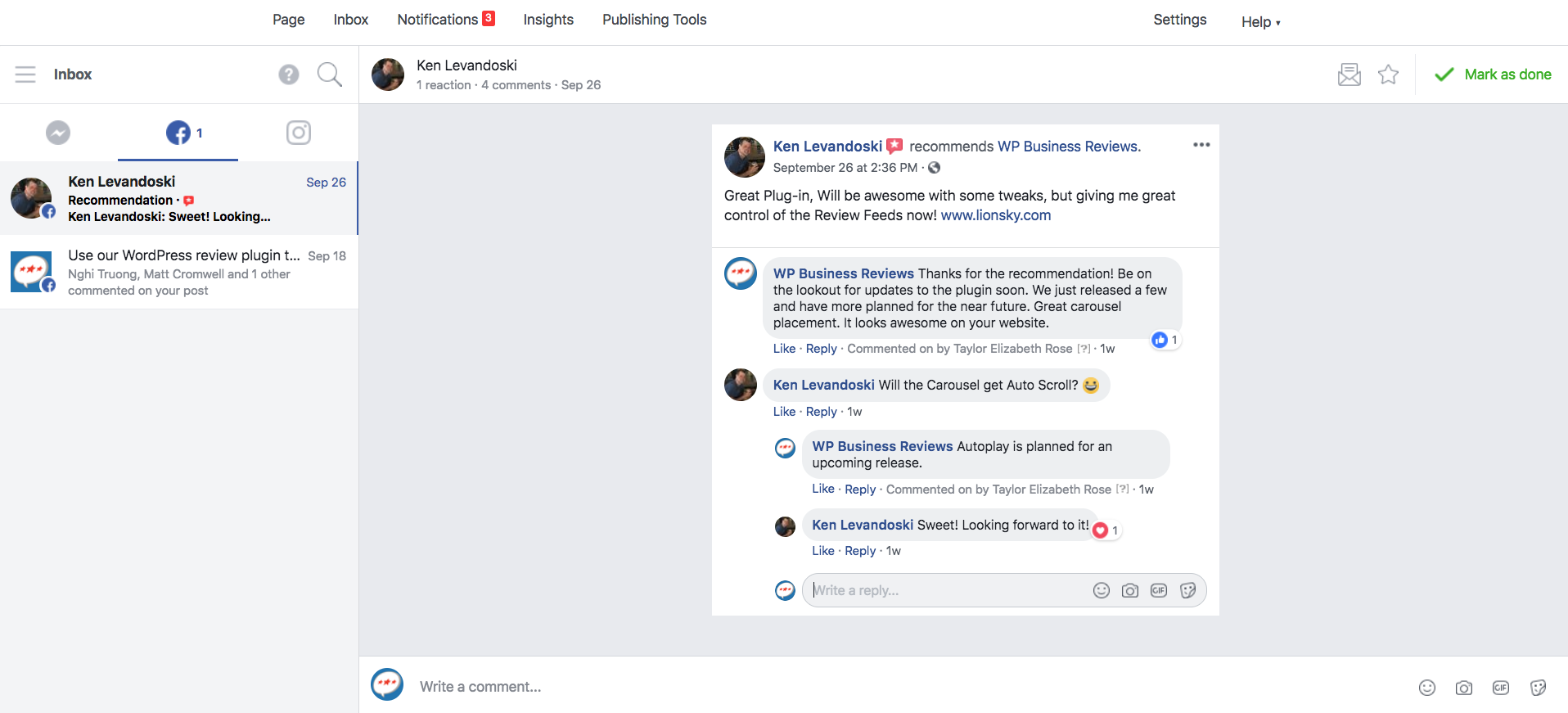The height and width of the screenshot is (713, 1568).
Task: Open the hamburger menu beside Inbox
Action: click(25, 74)
